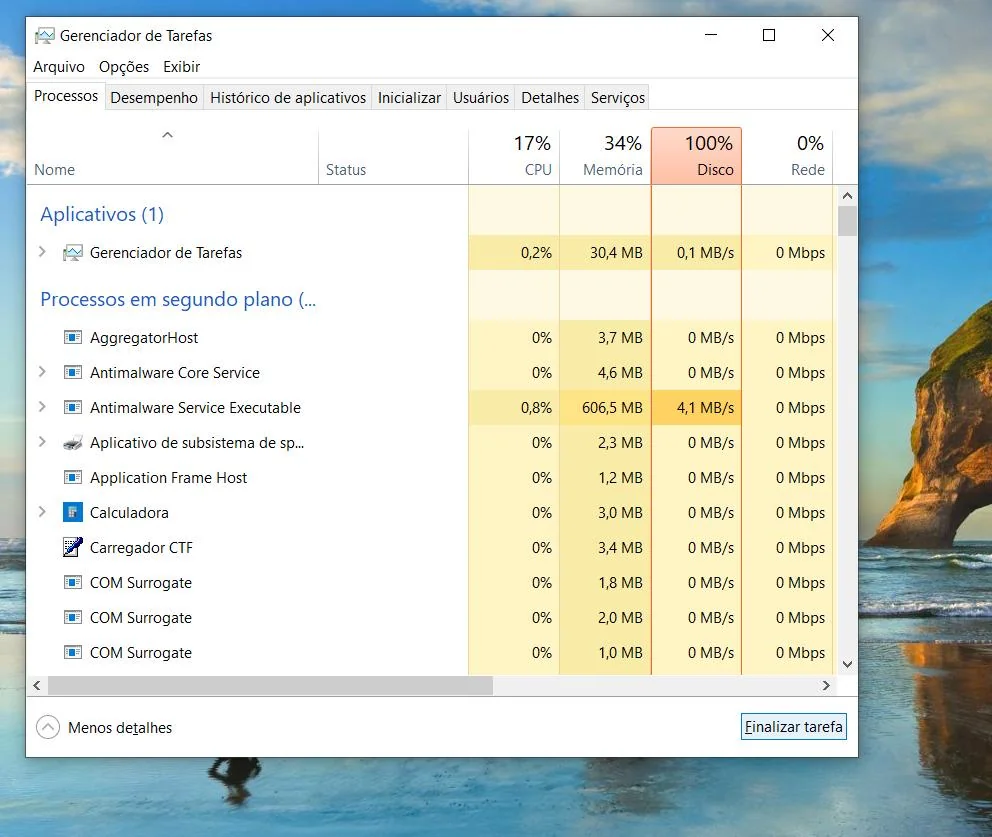Click the Application Frame Host icon
The image size is (992, 837).
point(73,478)
